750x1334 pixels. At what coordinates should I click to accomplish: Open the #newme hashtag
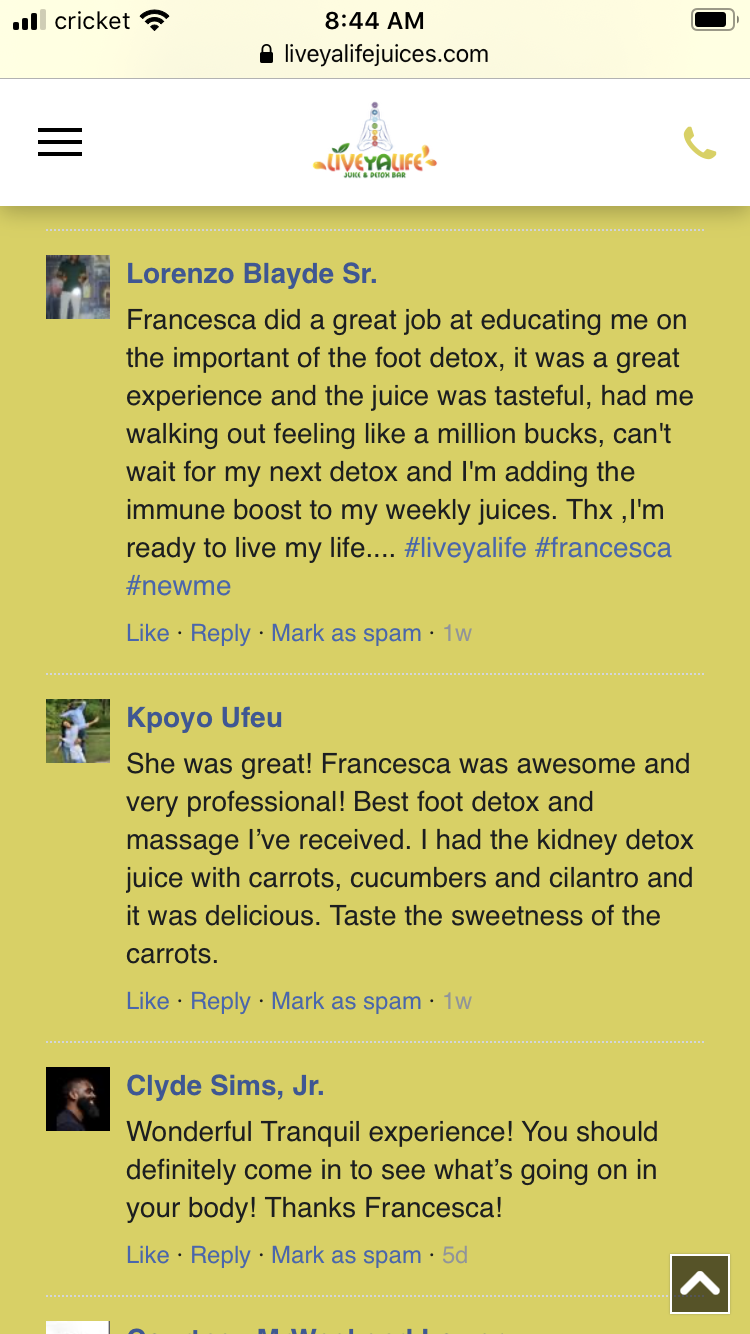tap(178, 586)
